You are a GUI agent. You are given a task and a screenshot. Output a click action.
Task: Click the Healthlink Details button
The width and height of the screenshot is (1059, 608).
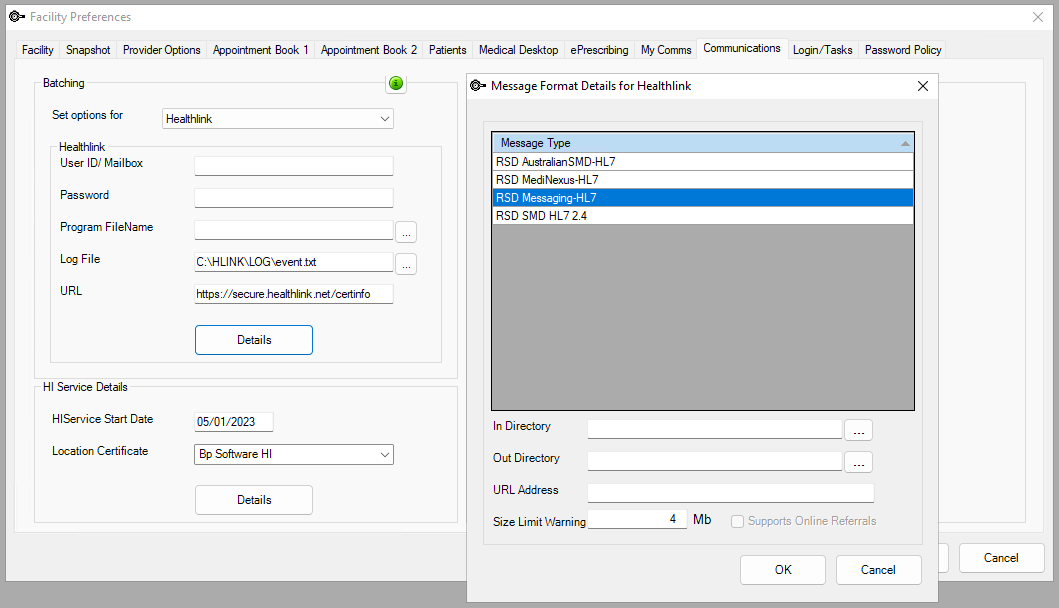[x=254, y=340]
